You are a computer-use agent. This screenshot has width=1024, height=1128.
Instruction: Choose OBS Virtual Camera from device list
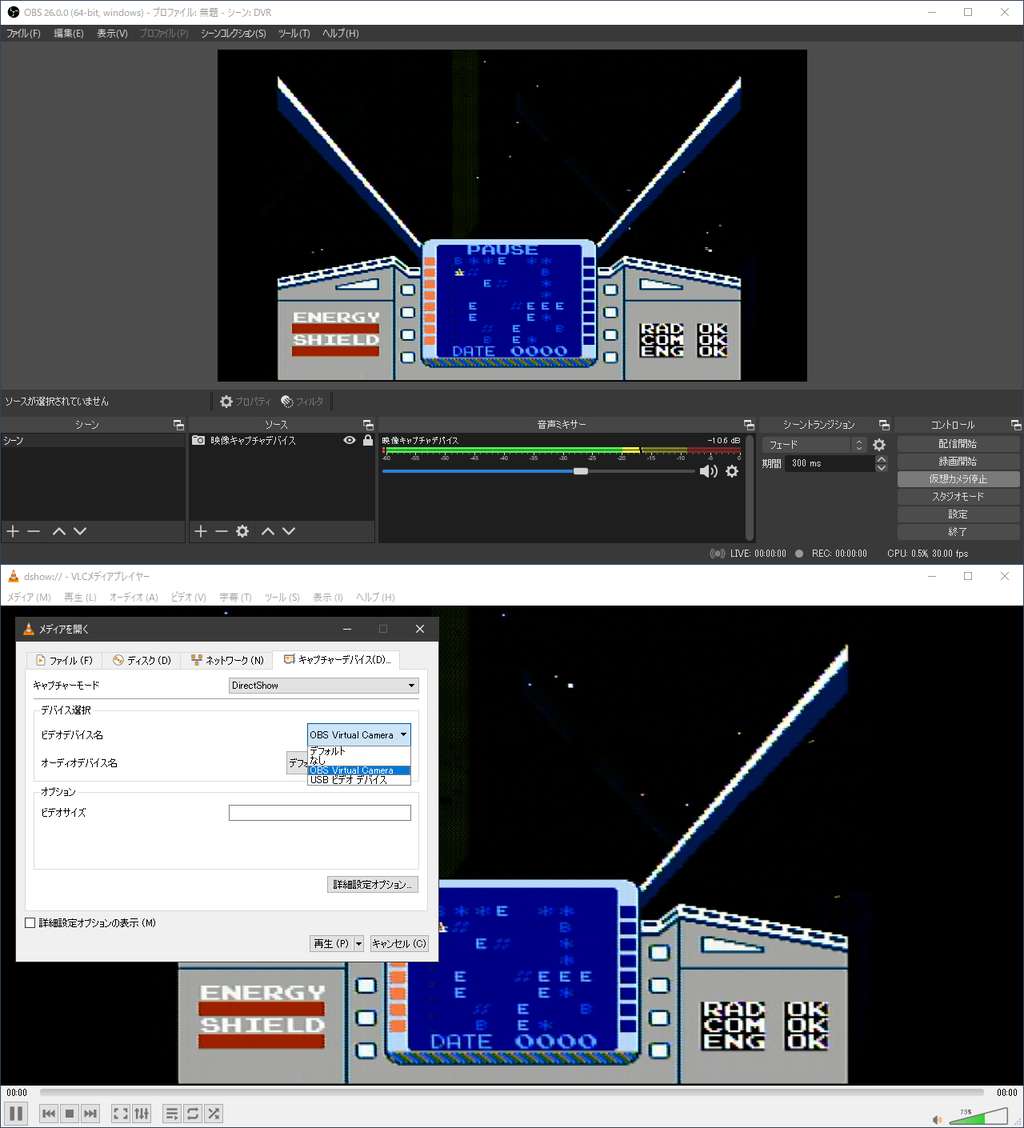point(358,770)
